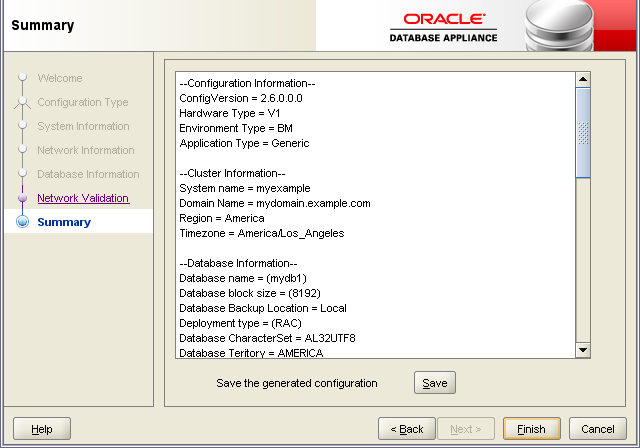This screenshot has height=448, width=640.
Task: Click the Summary step bullet icon
Action: (22, 222)
